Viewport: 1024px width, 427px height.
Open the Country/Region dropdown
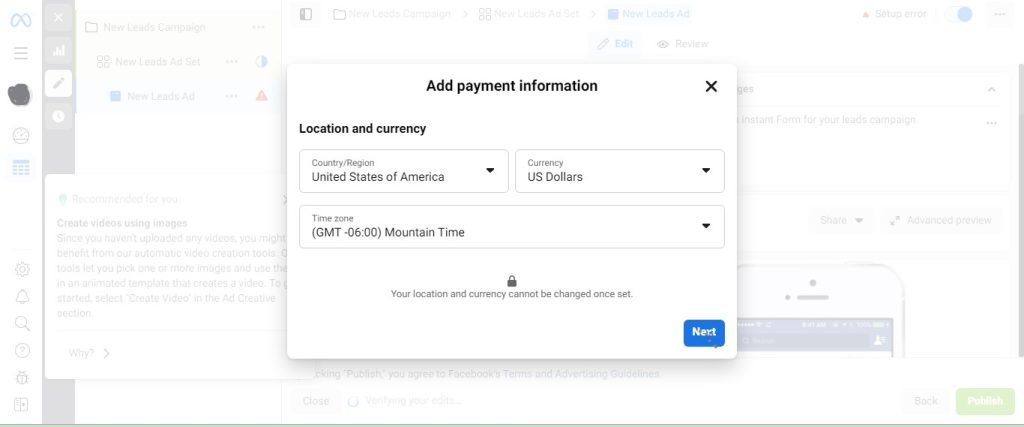404,171
